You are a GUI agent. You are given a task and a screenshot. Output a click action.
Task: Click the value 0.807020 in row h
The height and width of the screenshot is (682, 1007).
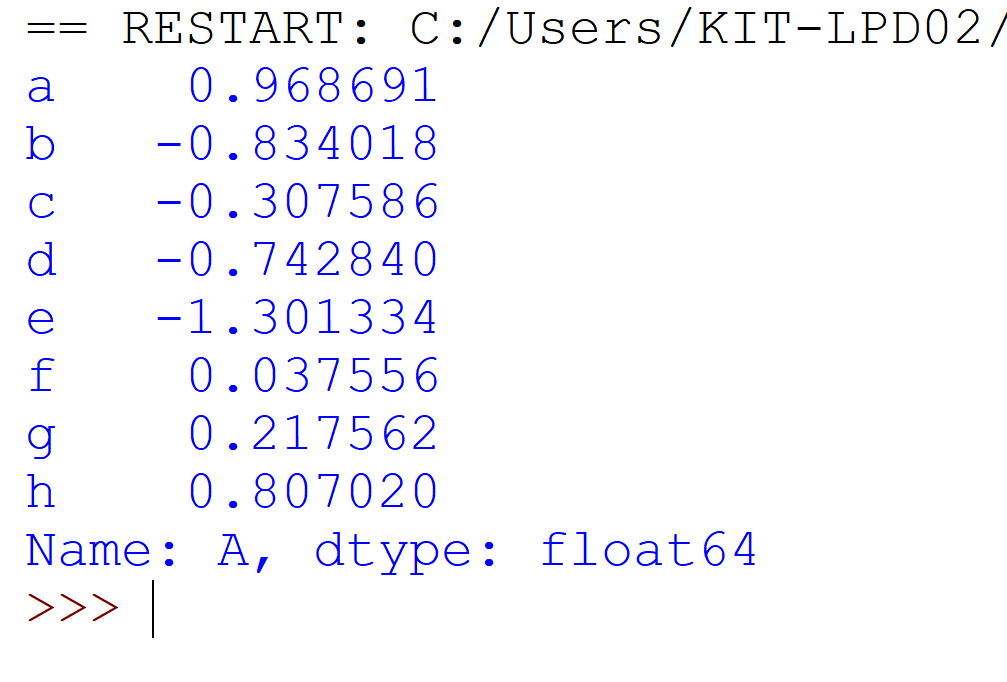click(x=313, y=491)
